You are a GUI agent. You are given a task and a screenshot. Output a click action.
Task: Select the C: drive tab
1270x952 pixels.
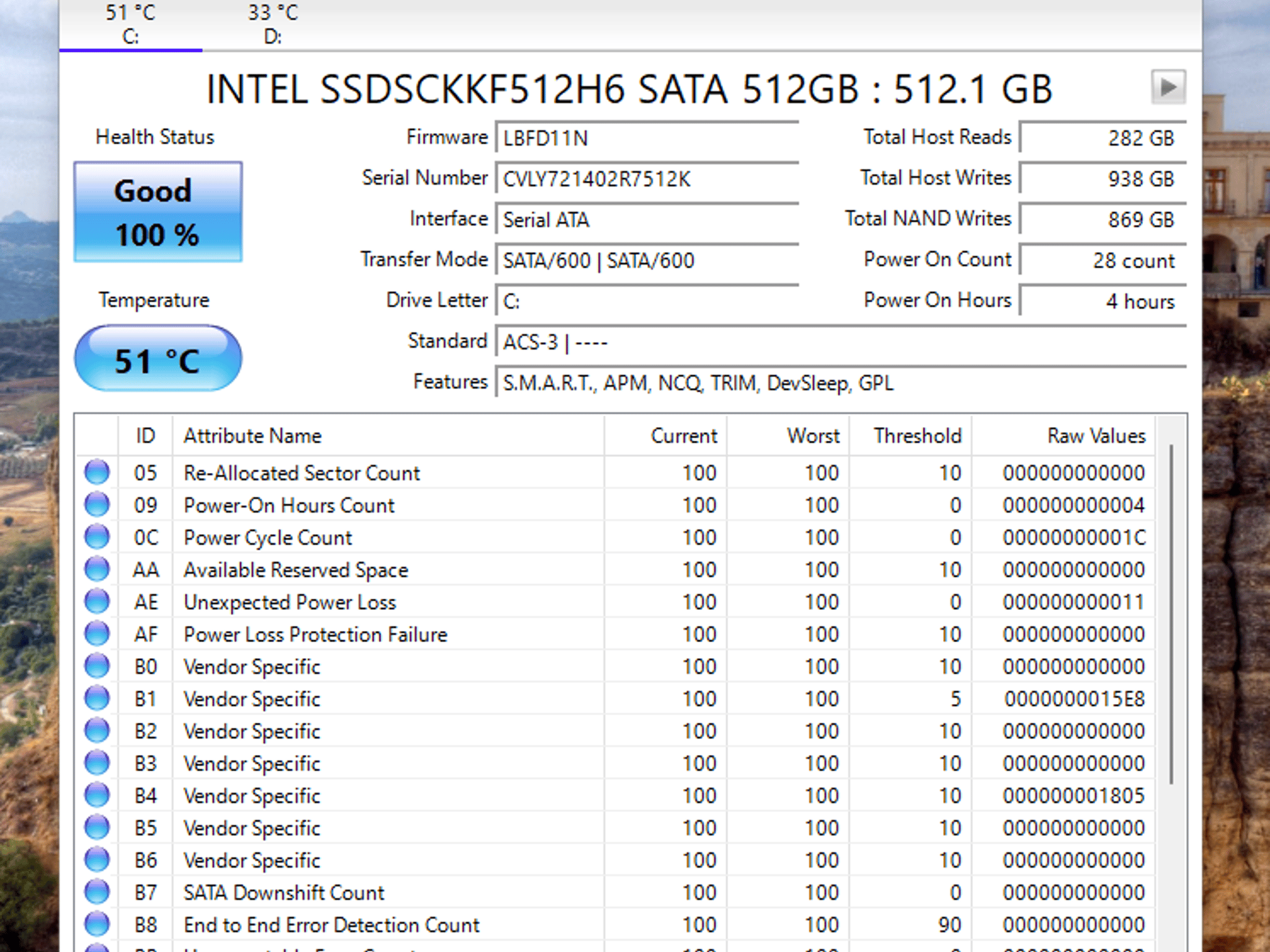(x=131, y=25)
